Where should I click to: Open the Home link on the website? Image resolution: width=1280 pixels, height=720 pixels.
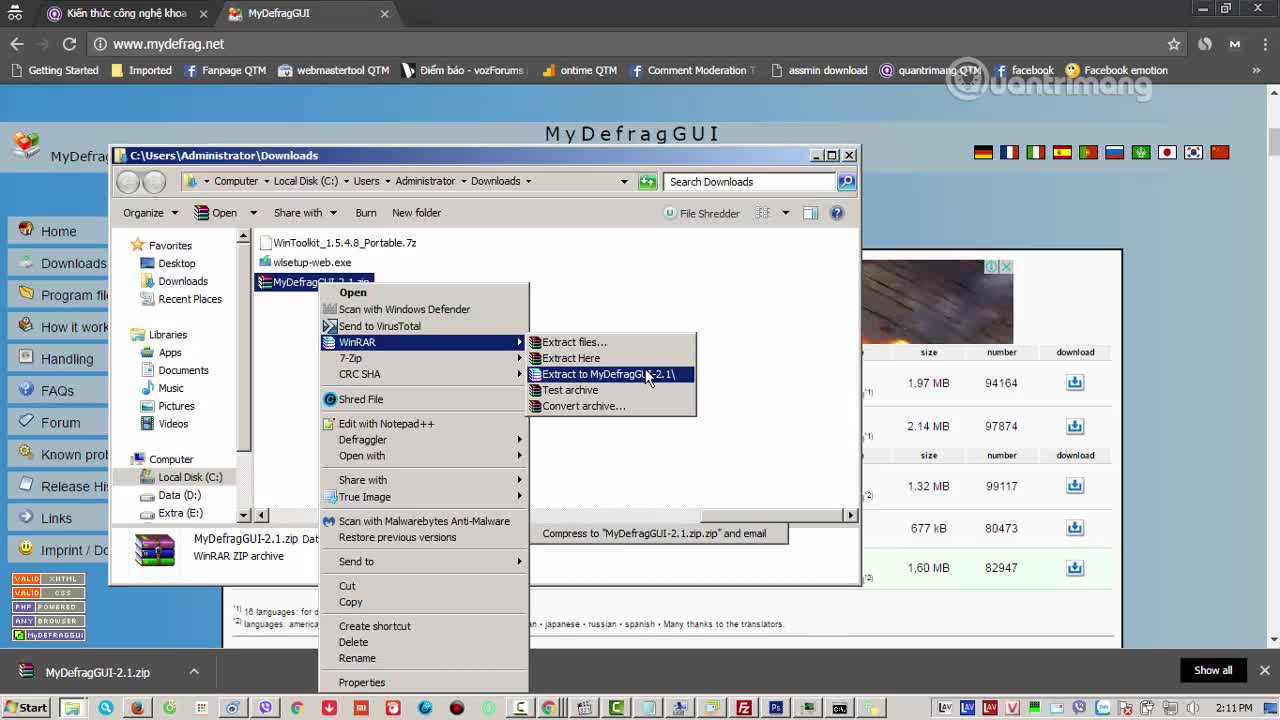(x=59, y=231)
